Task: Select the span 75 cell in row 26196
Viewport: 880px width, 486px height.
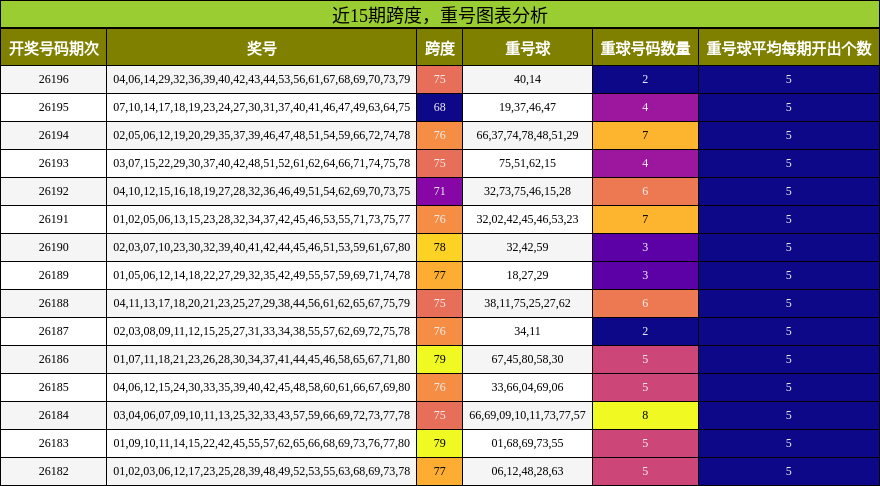Action: pos(439,79)
